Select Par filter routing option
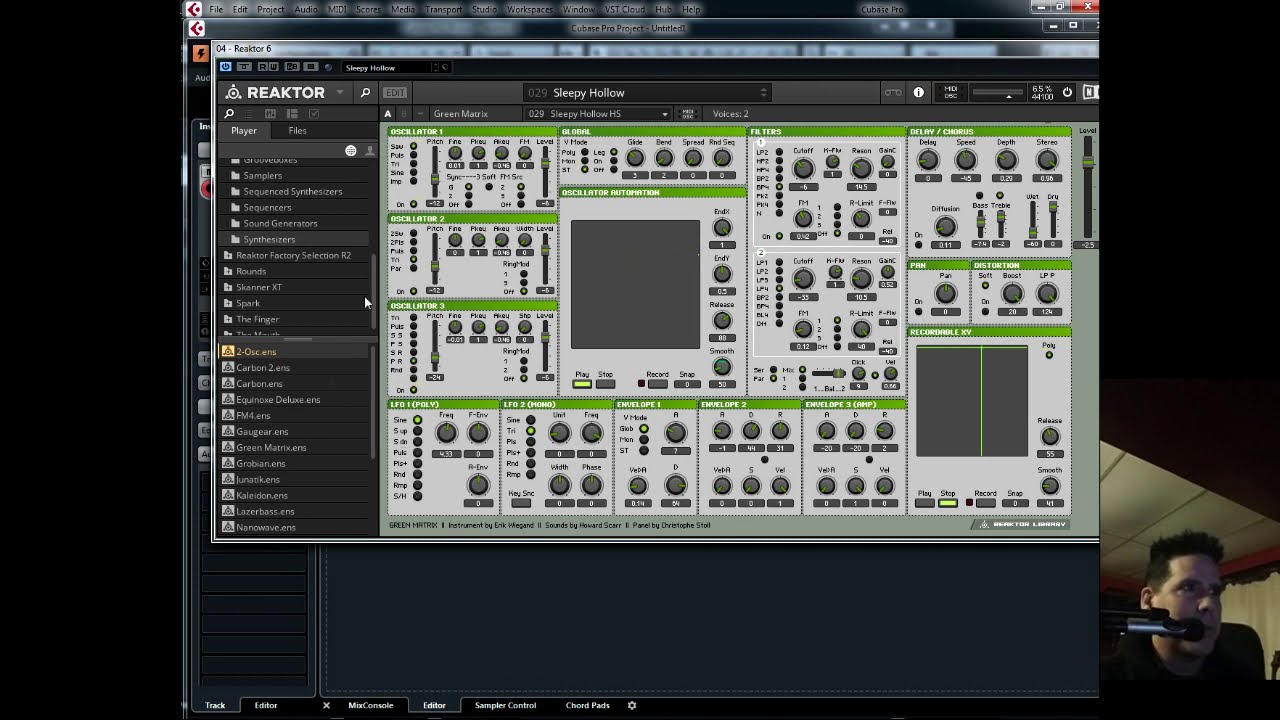Viewport: 1280px width, 720px height. [773, 379]
